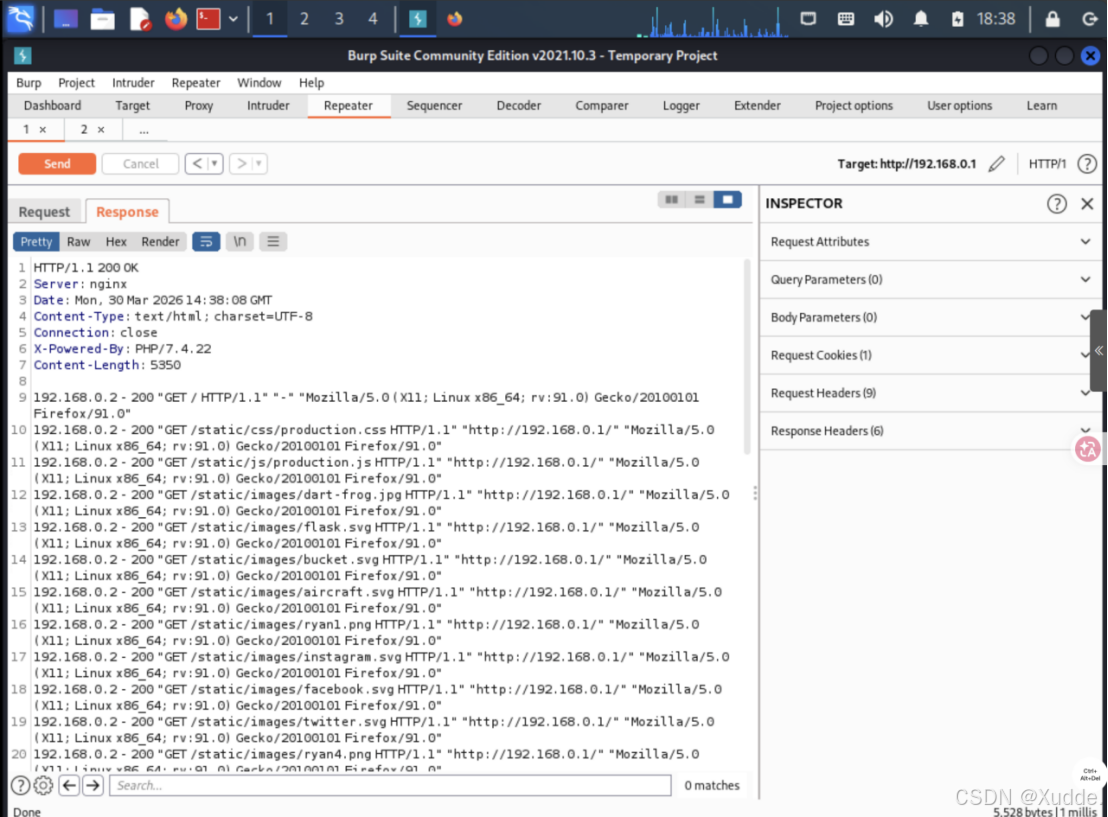The image size is (1108, 817).
Task: Open the file manager from the panel
Action: click(102, 19)
